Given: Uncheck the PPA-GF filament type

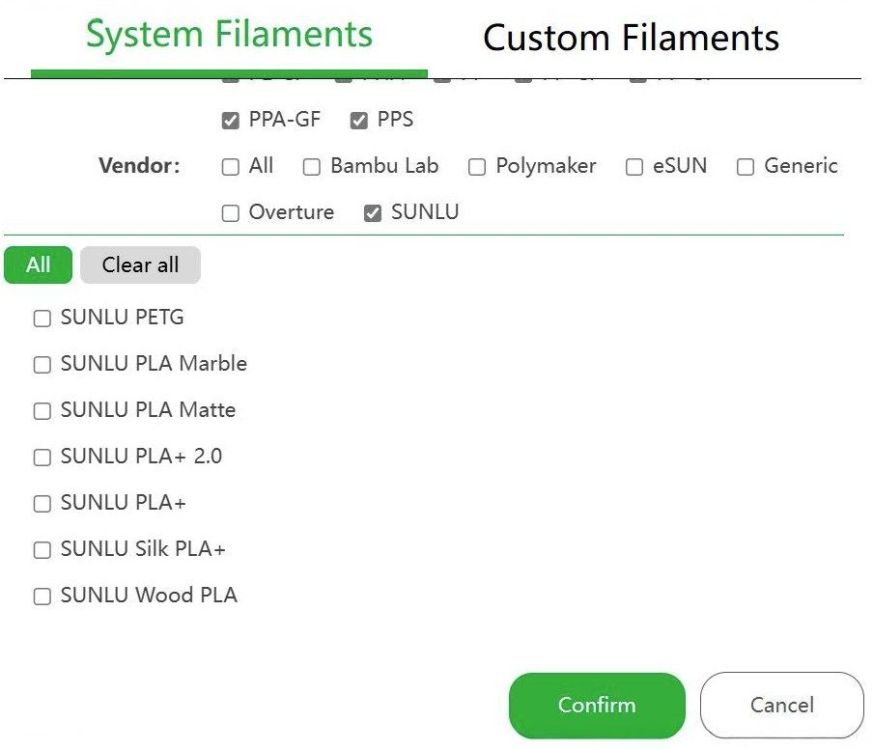Looking at the screenshot, I should (231, 121).
